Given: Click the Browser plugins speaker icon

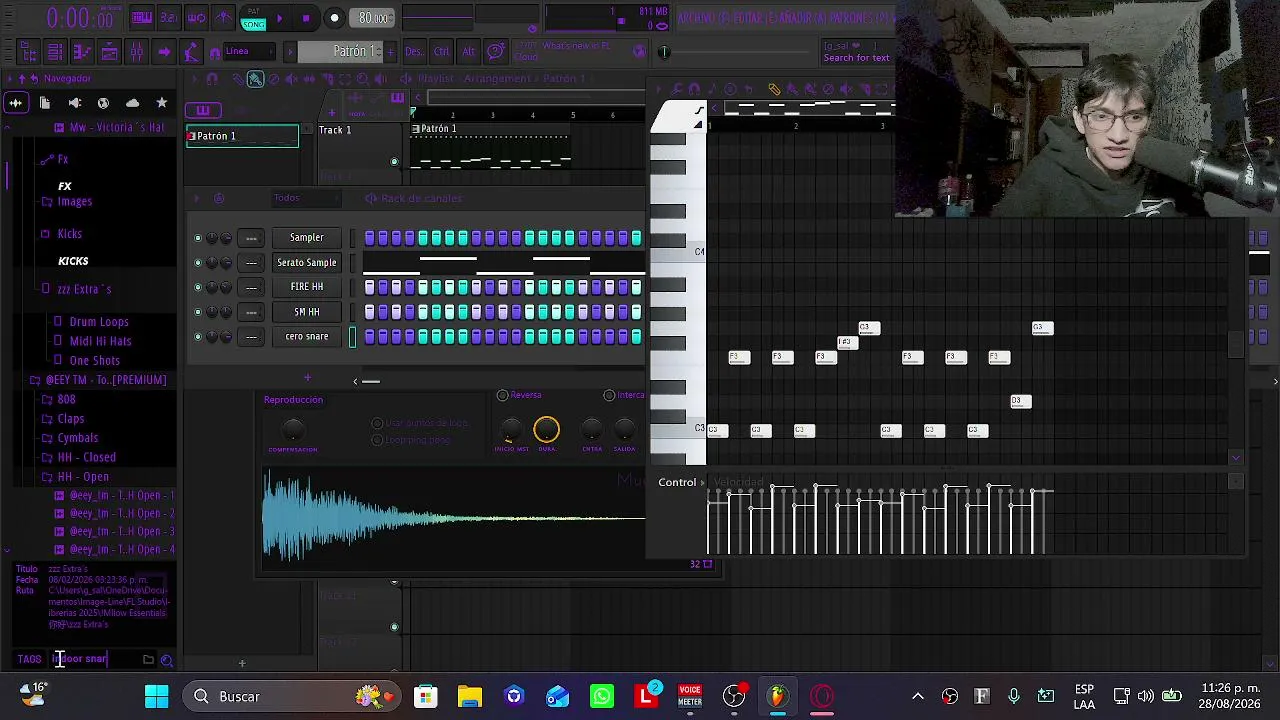Looking at the screenshot, I should point(74,103).
